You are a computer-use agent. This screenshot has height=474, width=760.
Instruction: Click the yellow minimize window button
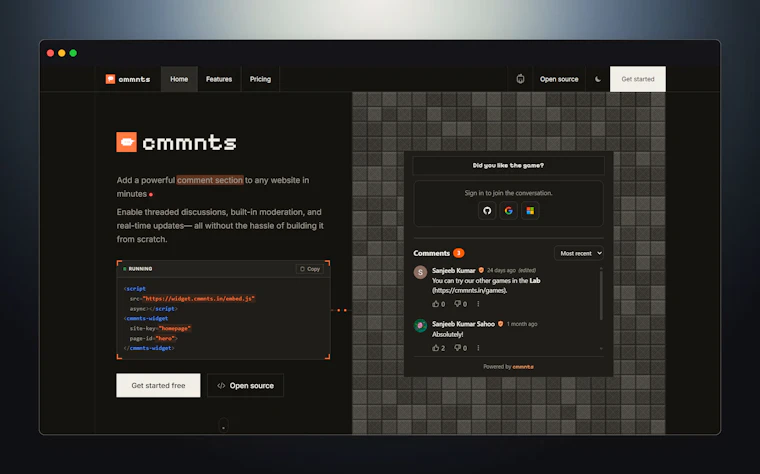[62, 53]
